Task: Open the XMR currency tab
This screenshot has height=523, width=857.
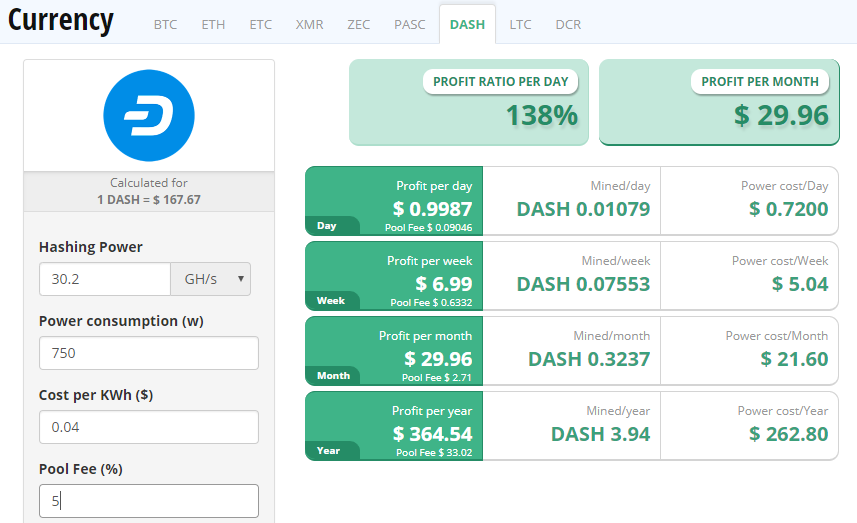Action: click(x=309, y=25)
